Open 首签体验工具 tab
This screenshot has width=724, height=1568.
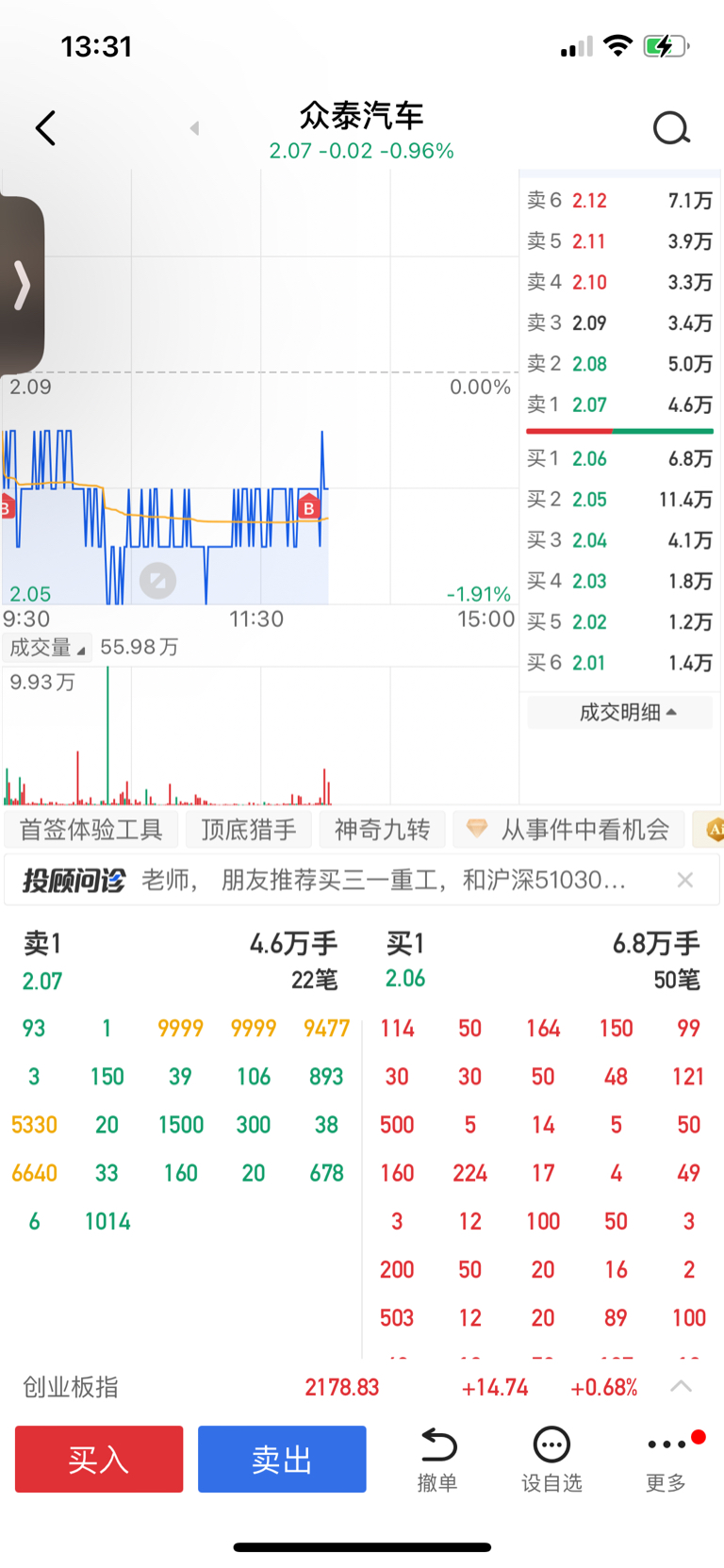90,830
